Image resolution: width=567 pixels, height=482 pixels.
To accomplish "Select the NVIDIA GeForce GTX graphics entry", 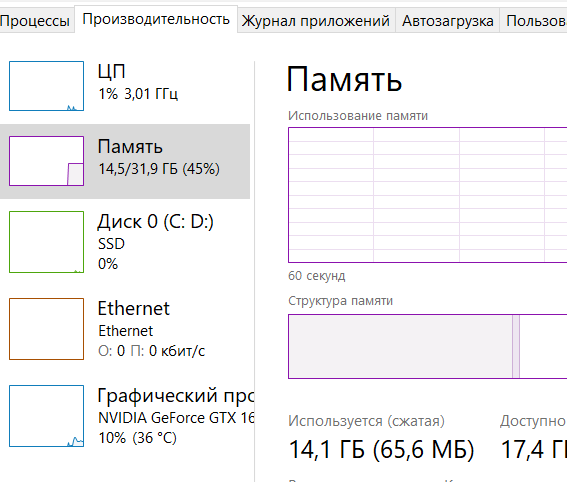I will [125, 416].
